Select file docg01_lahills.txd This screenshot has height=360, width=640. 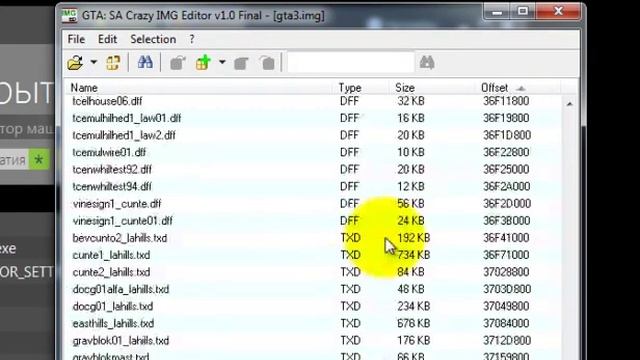[x=113, y=307]
